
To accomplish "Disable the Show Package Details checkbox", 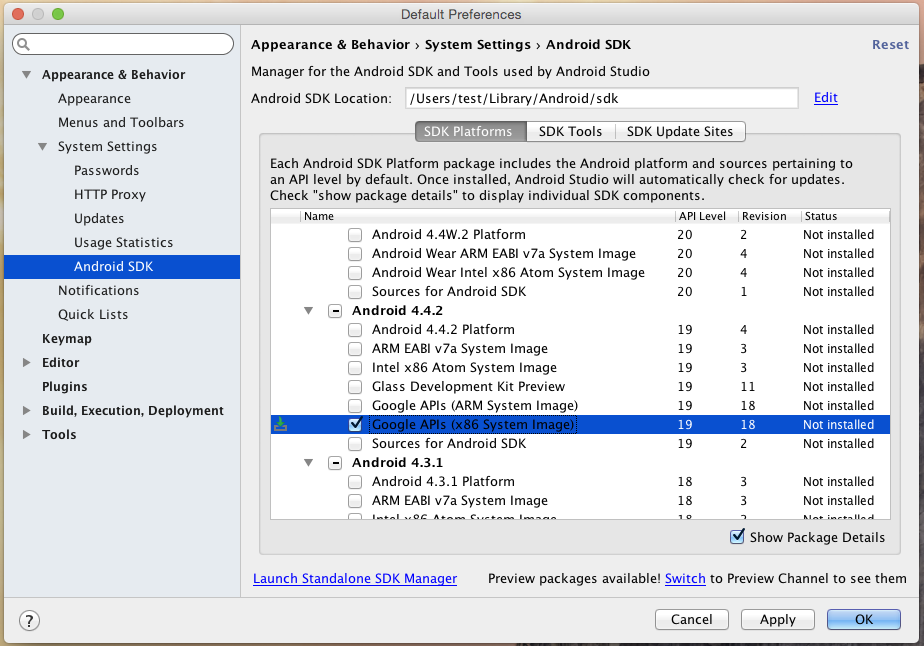I will click(737, 537).
